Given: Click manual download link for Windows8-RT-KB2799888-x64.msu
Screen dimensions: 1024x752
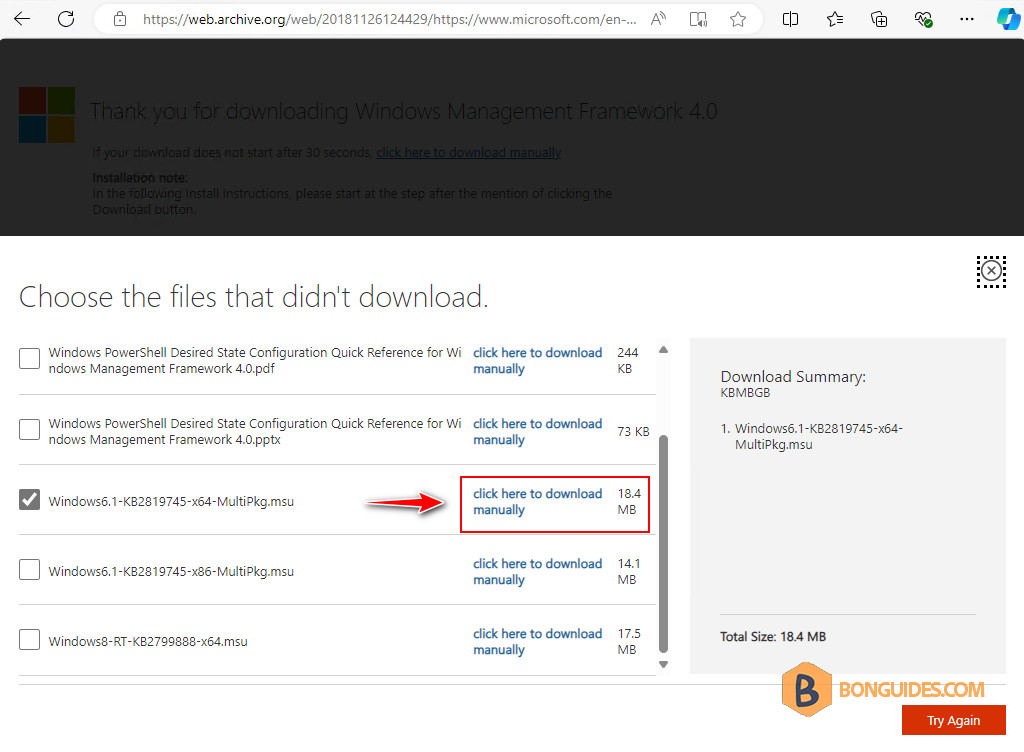Looking at the screenshot, I should (x=537, y=642).
